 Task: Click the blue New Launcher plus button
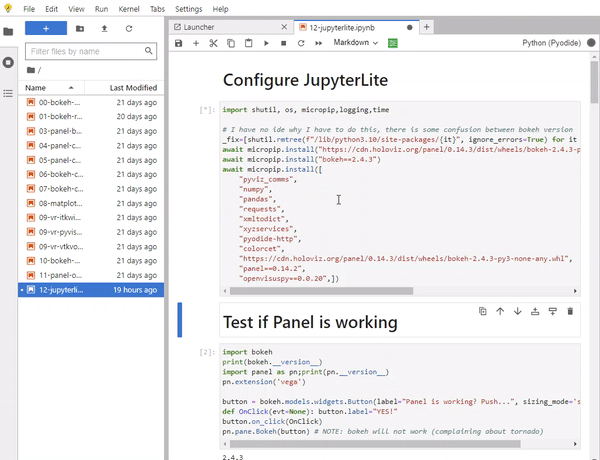tap(46, 28)
